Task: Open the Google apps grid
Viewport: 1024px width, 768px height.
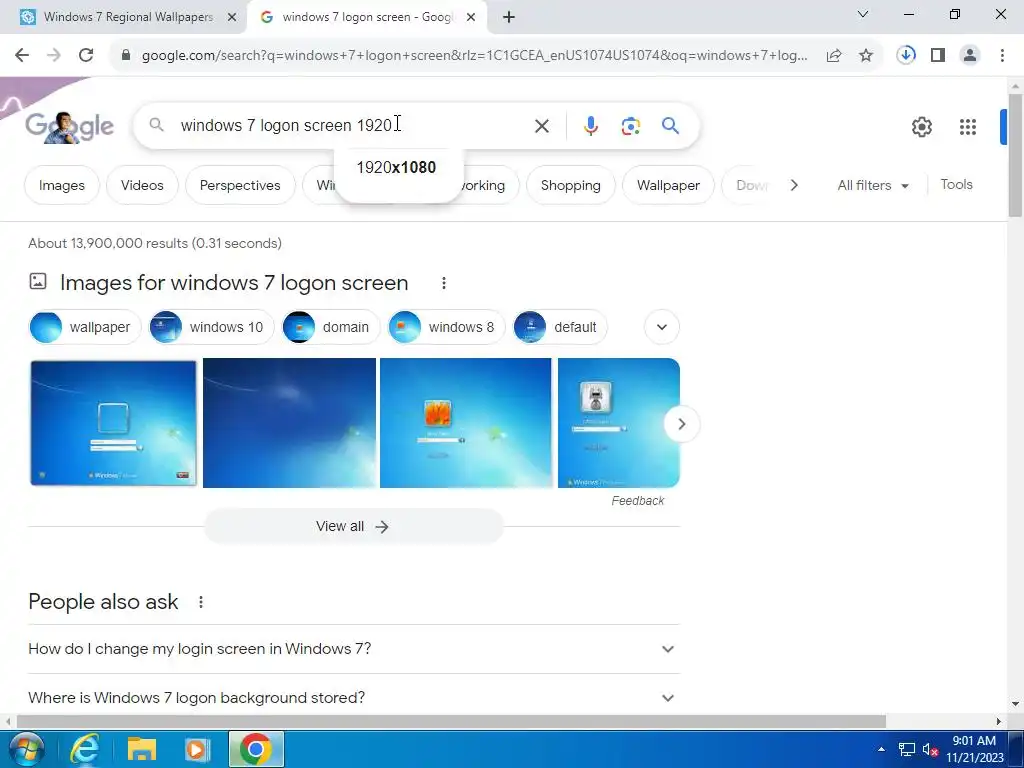Action: (x=968, y=127)
